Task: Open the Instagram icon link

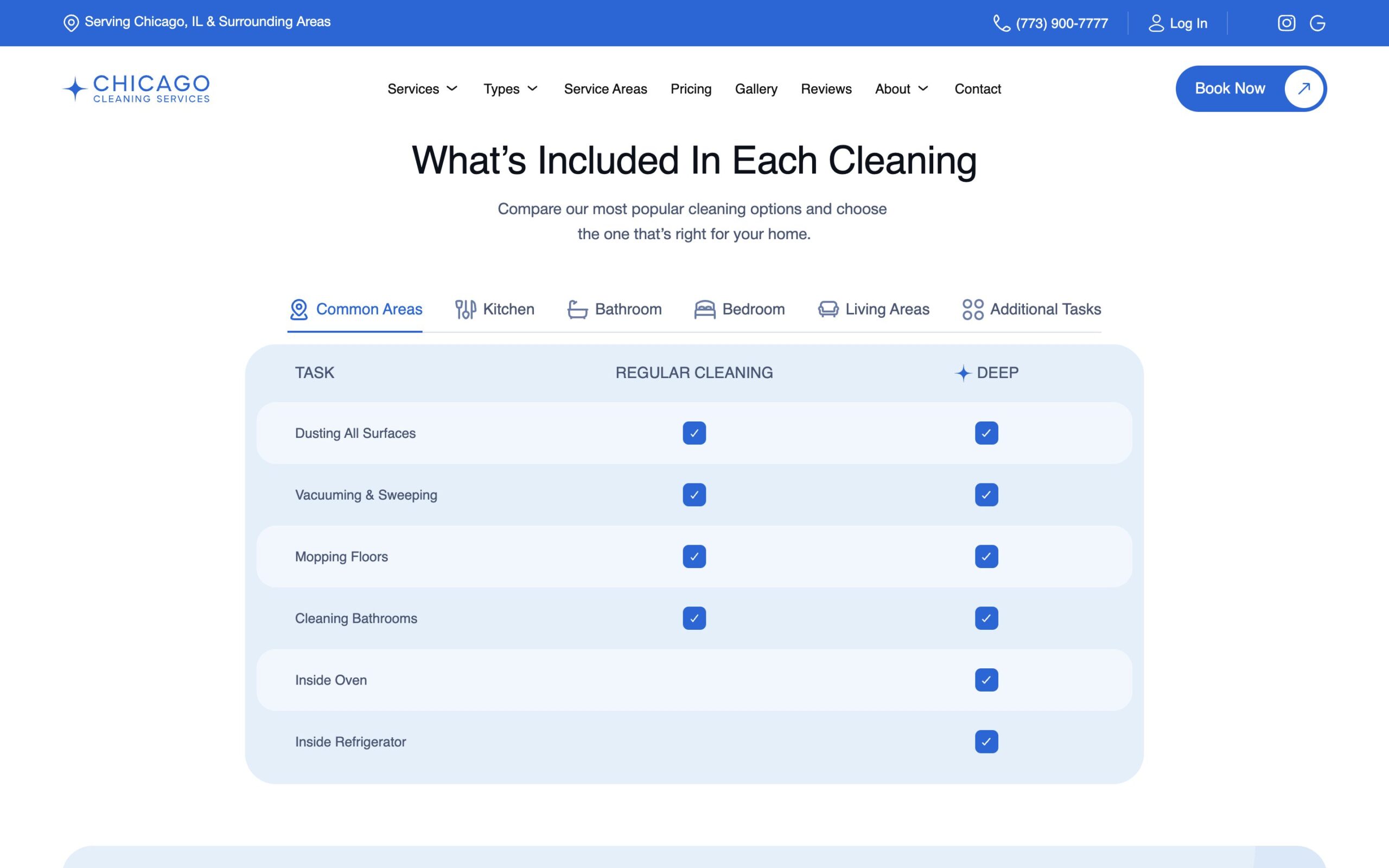Action: click(1286, 23)
